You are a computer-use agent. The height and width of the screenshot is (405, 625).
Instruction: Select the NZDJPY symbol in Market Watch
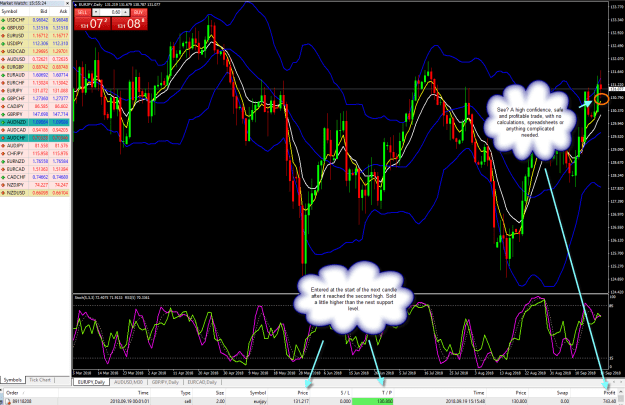coord(15,185)
